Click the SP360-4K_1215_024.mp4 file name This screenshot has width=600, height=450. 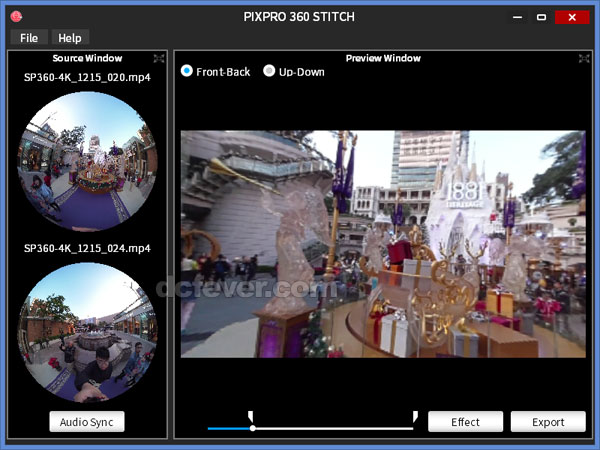point(87,248)
